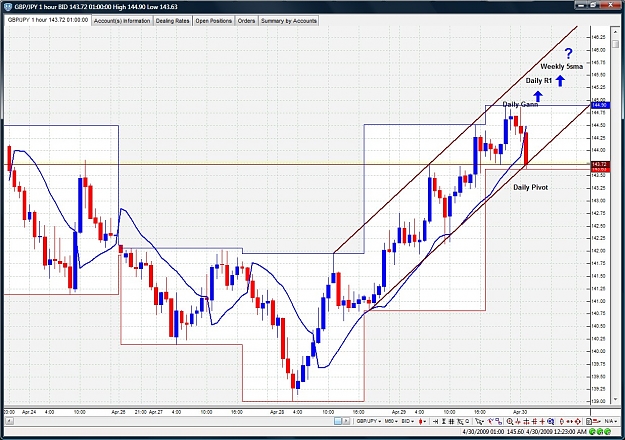
Task: Click the shield app icon in title bar
Action: (8, 6)
